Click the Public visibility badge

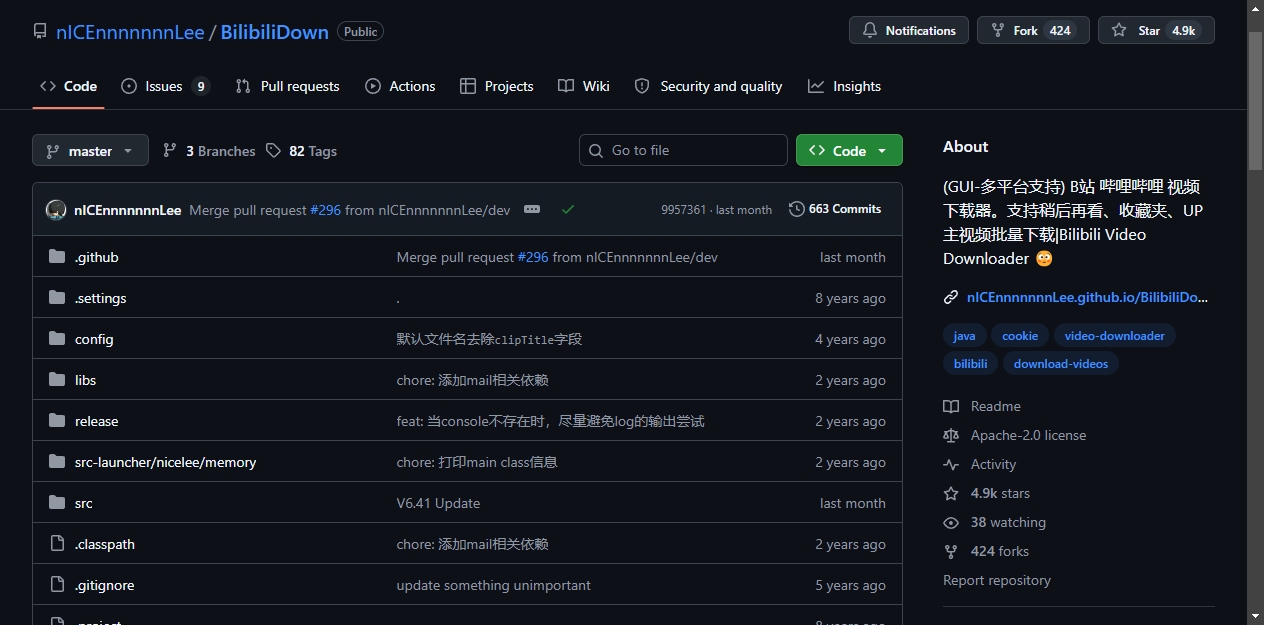[360, 32]
